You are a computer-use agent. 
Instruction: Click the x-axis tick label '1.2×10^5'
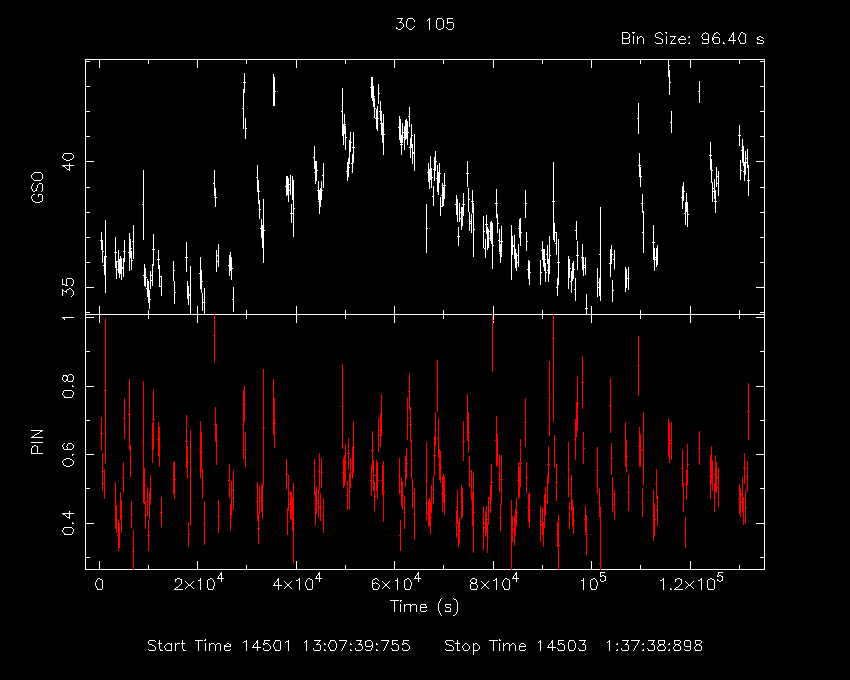tap(691, 582)
